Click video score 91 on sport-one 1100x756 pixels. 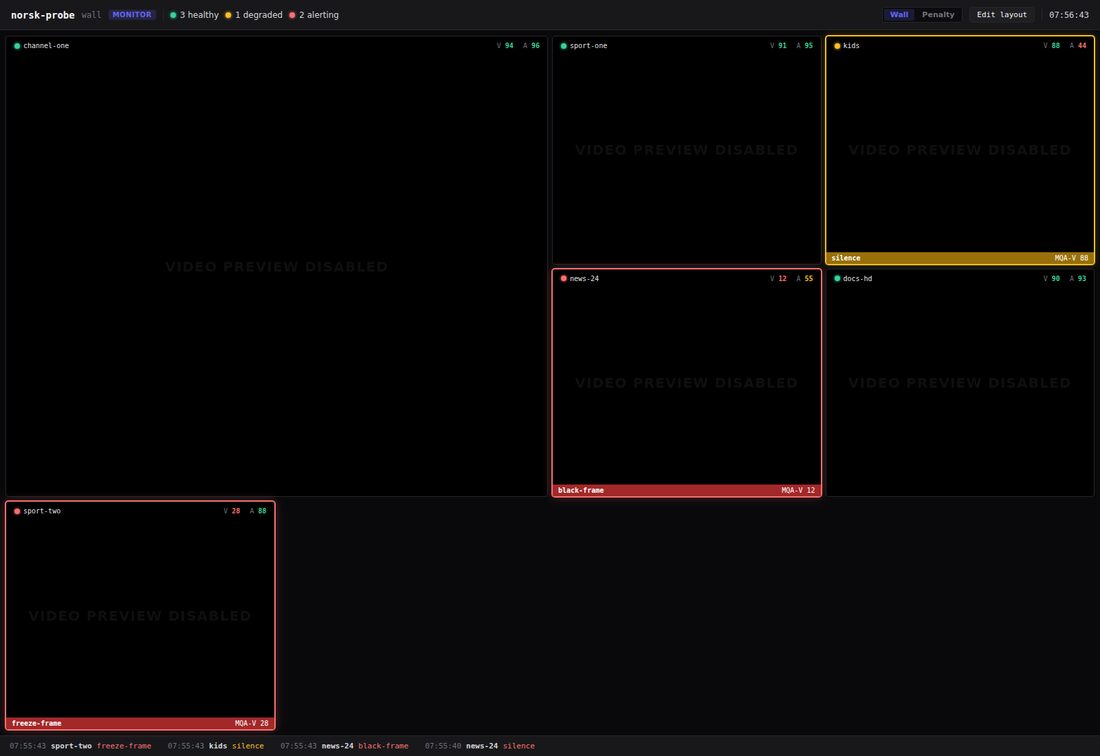click(x=782, y=46)
